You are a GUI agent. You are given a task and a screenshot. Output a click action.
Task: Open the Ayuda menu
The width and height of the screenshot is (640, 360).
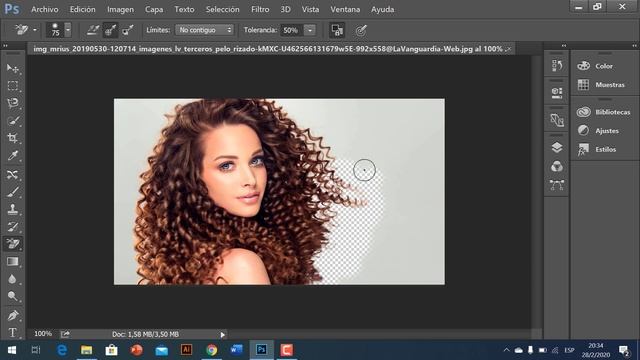382,9
